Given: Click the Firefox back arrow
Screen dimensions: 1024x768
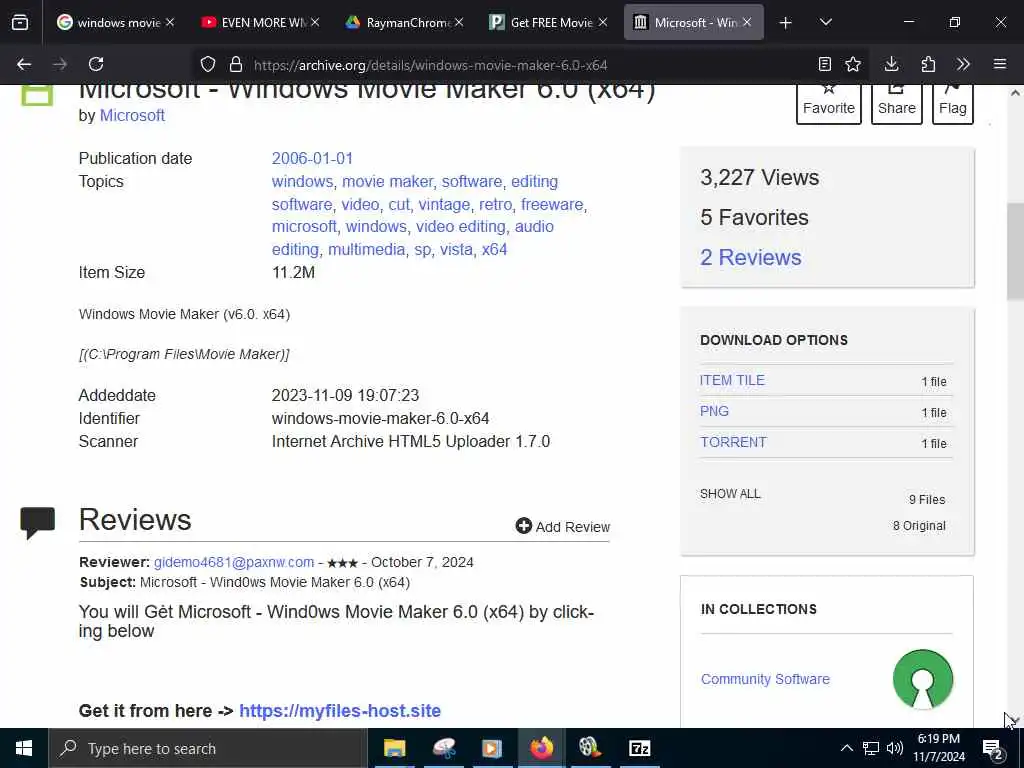Looking at the screenshot, I should 24,64.
